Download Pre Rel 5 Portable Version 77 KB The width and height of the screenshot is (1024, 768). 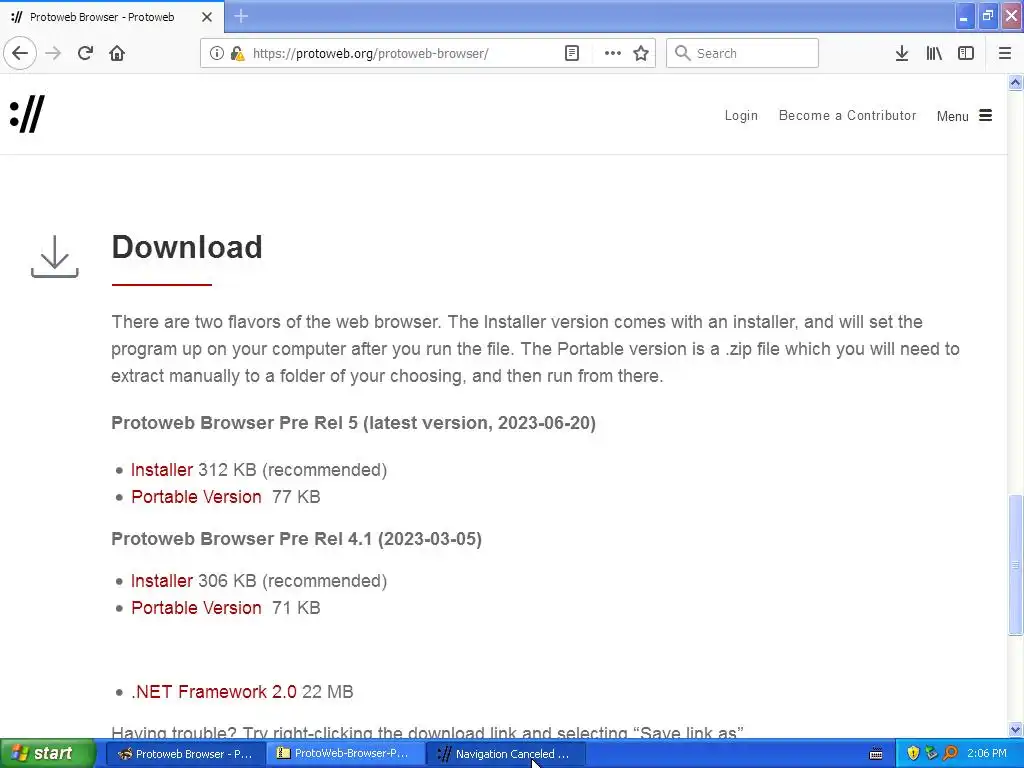tap(196, 497)
